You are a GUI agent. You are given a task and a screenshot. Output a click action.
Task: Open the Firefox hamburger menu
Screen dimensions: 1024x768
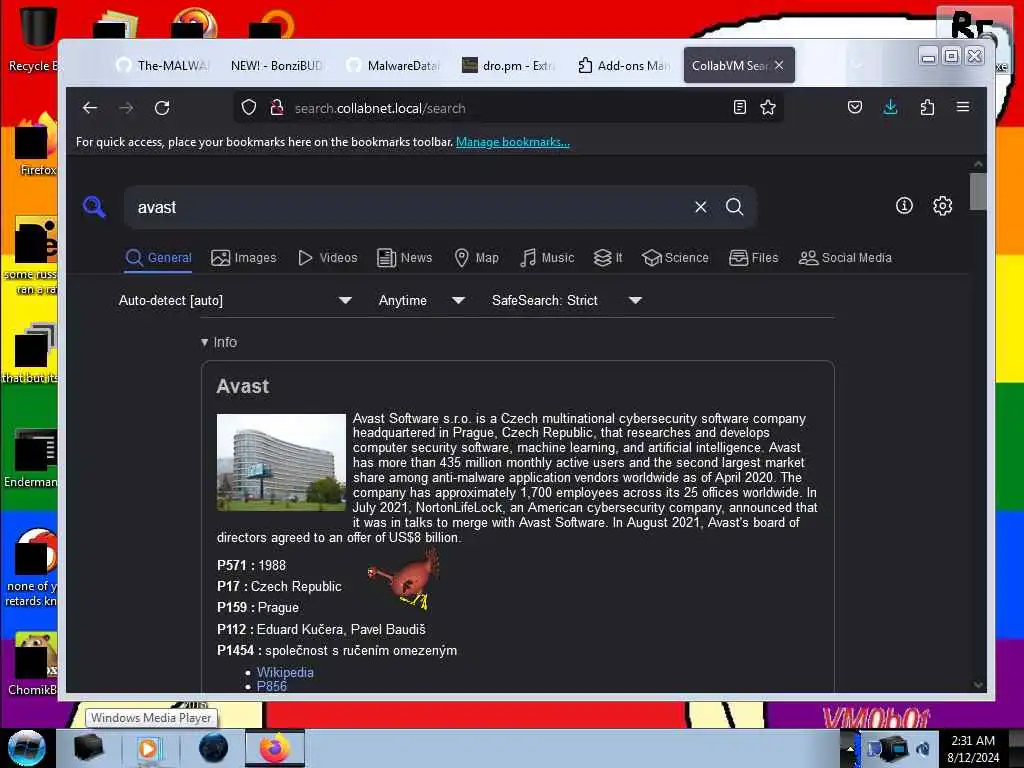(963, 107)
